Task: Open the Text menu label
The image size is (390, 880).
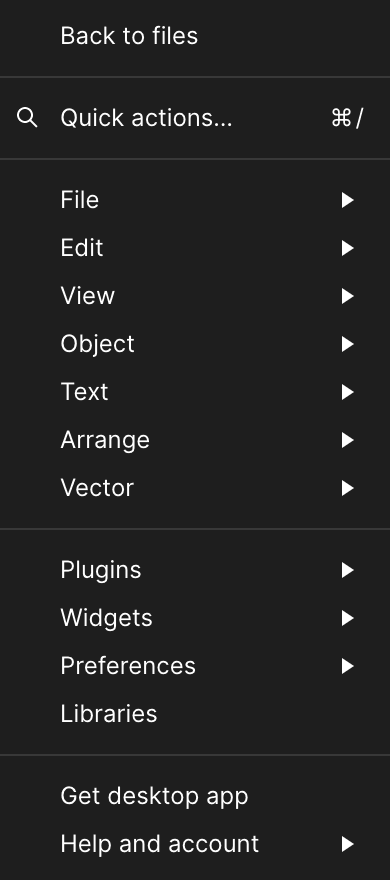Action: pos(84,392)
